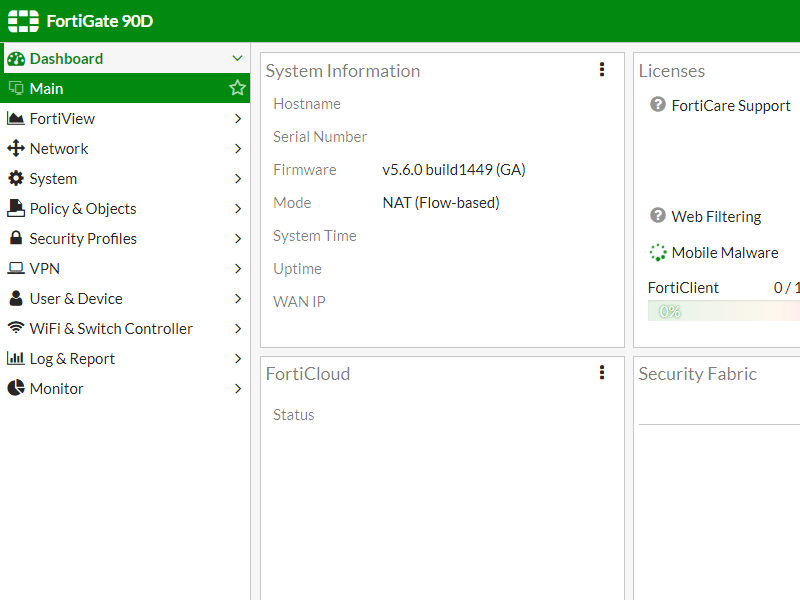Screen dimensions: 800x600
Task: Click the Security Fabric widget title
Action: [x=697, y=374]
